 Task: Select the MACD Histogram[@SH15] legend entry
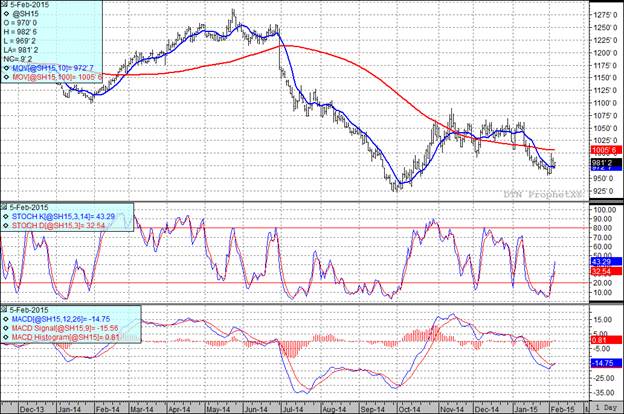coord(65,338)
